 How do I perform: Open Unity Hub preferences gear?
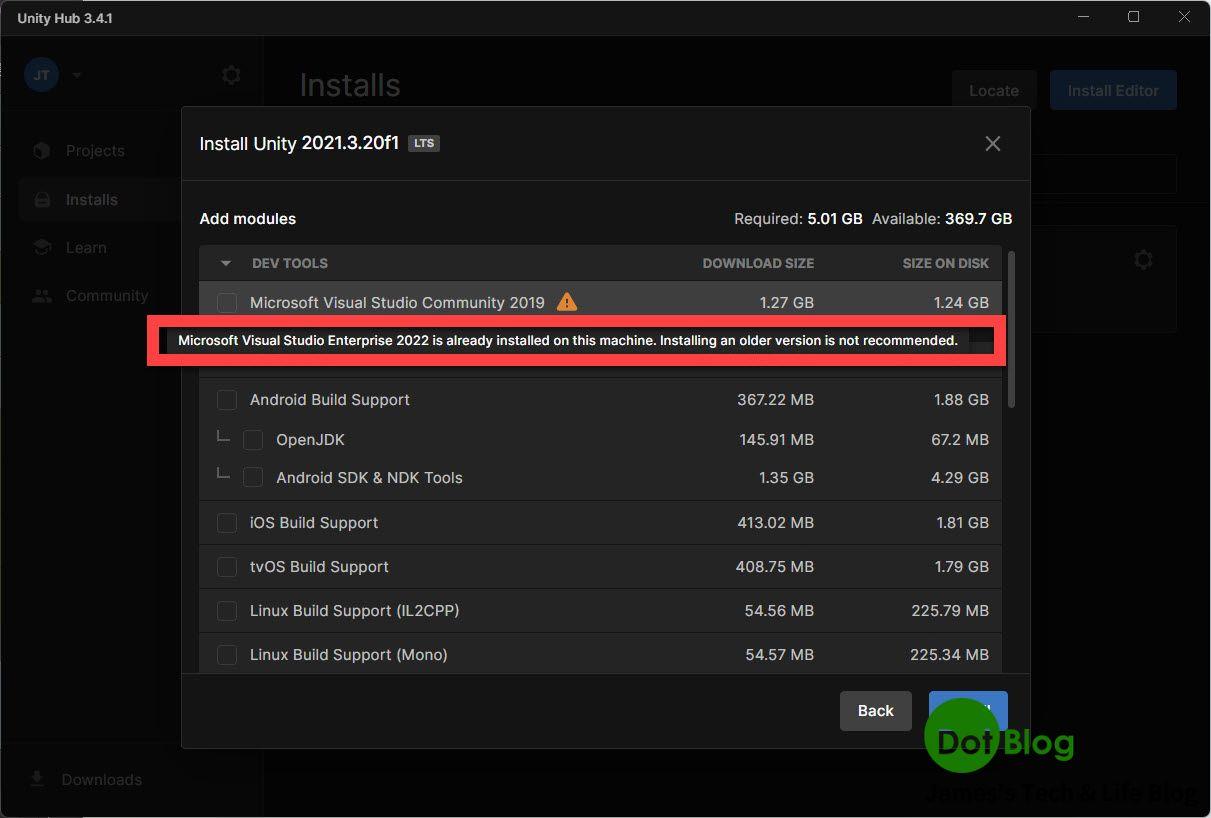tap(231, 74)
